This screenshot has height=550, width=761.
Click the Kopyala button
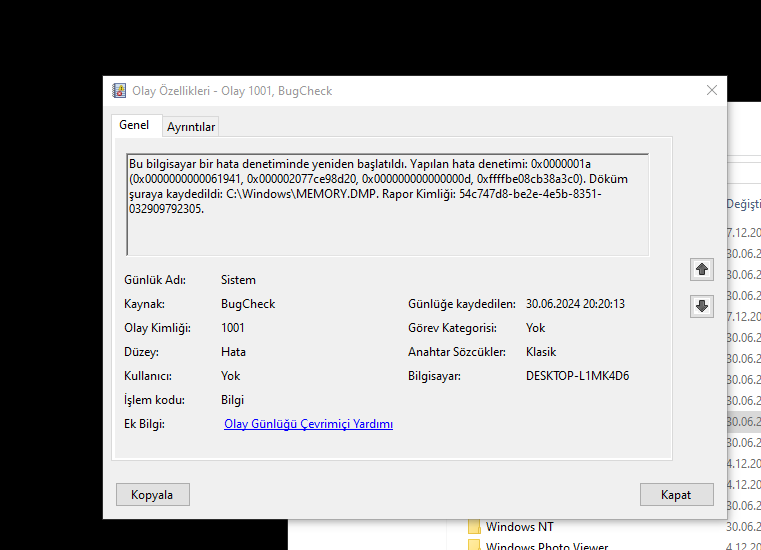click(x=152, y=495)
